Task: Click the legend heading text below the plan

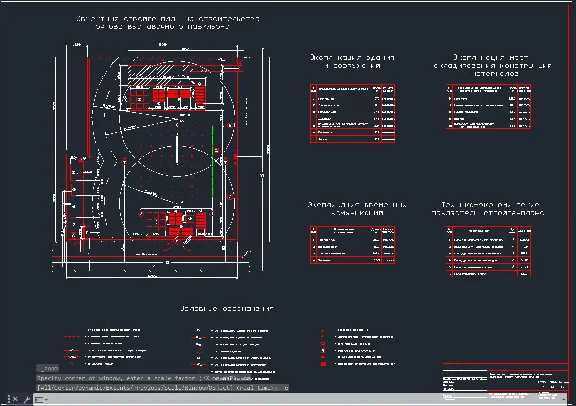Action: [227, 309]
